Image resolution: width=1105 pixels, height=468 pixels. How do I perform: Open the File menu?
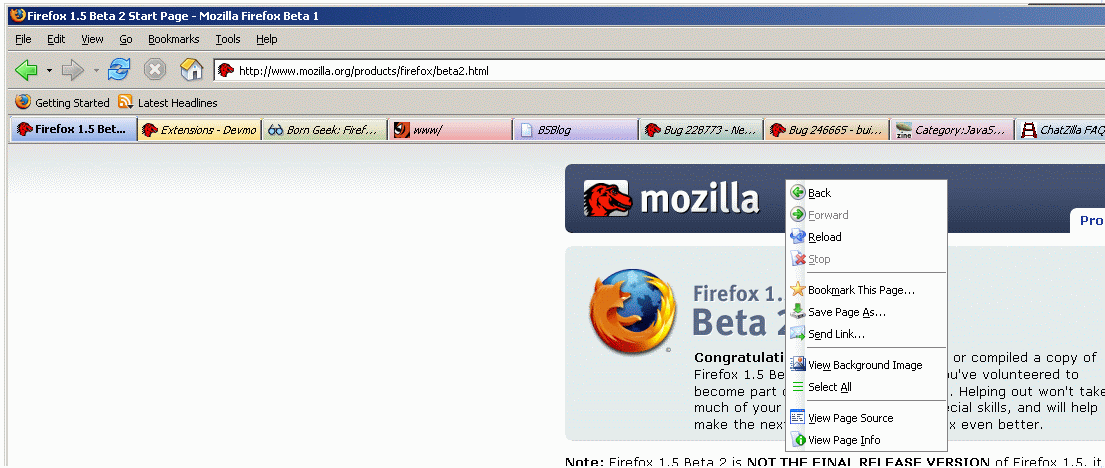(23, 39)
